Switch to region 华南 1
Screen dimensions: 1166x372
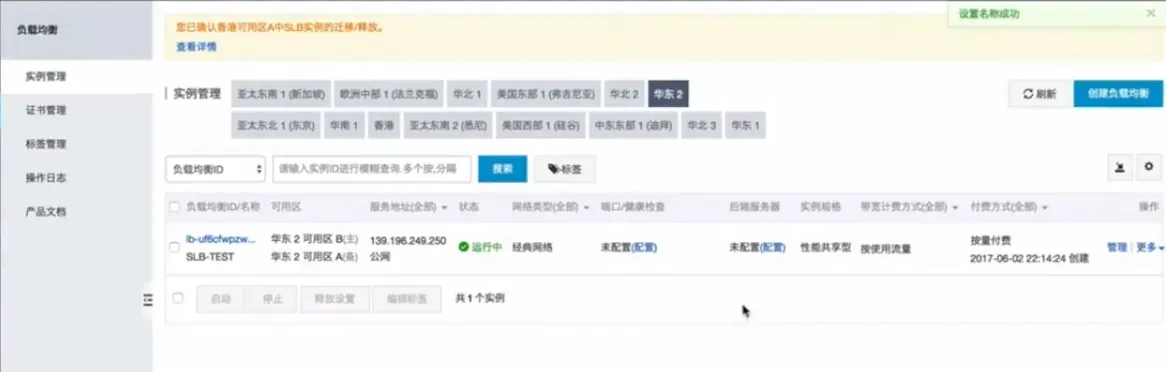point(344,126)
